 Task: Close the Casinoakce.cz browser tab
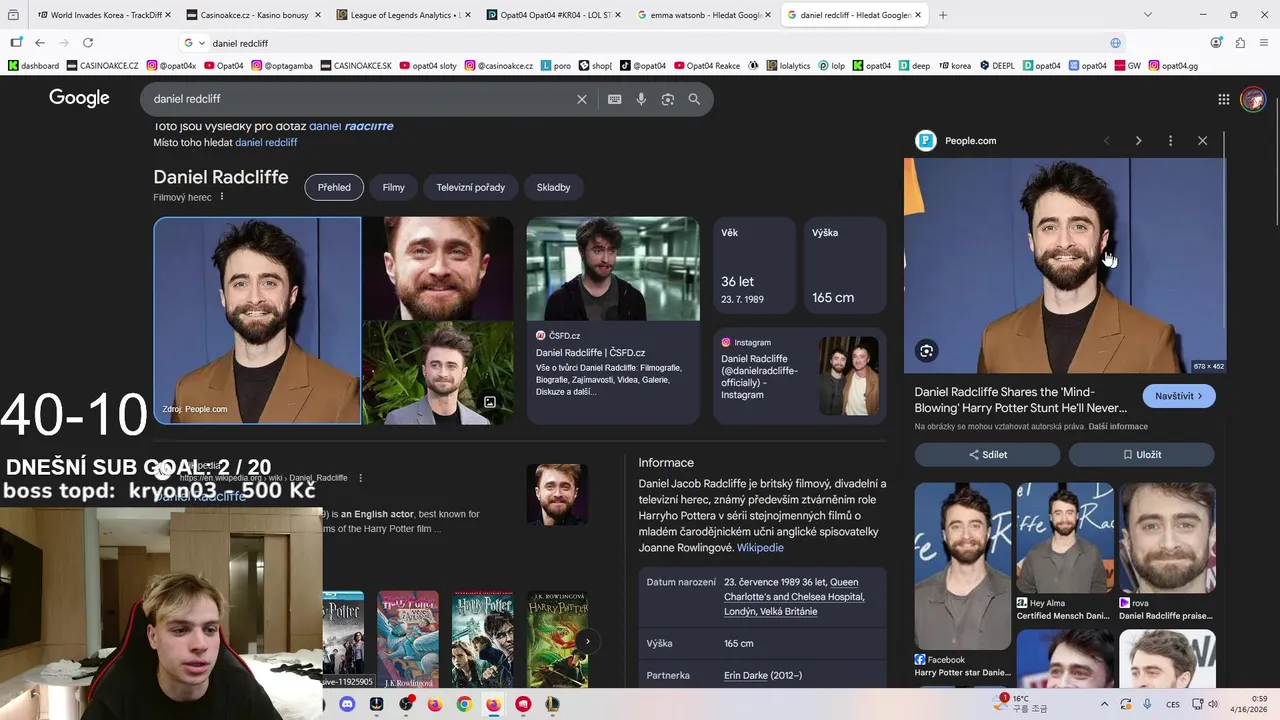(317, 15)
